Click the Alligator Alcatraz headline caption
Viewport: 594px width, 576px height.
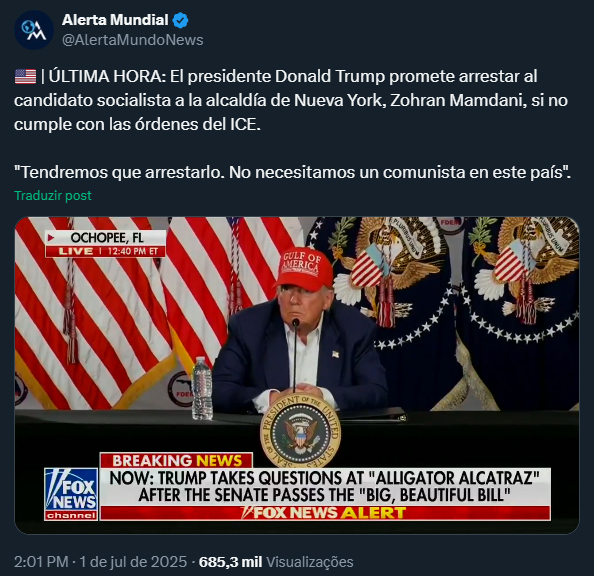click(325, 487)
